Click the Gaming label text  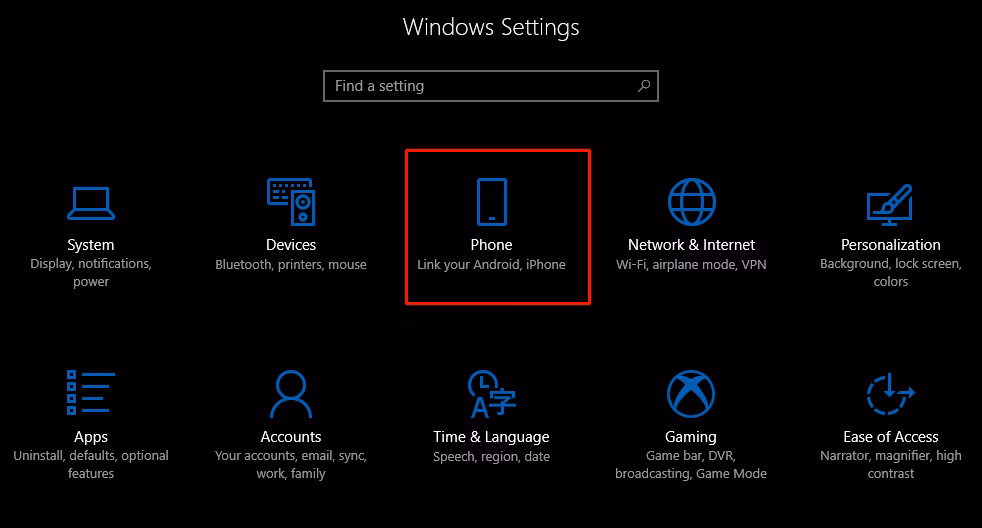691,437
